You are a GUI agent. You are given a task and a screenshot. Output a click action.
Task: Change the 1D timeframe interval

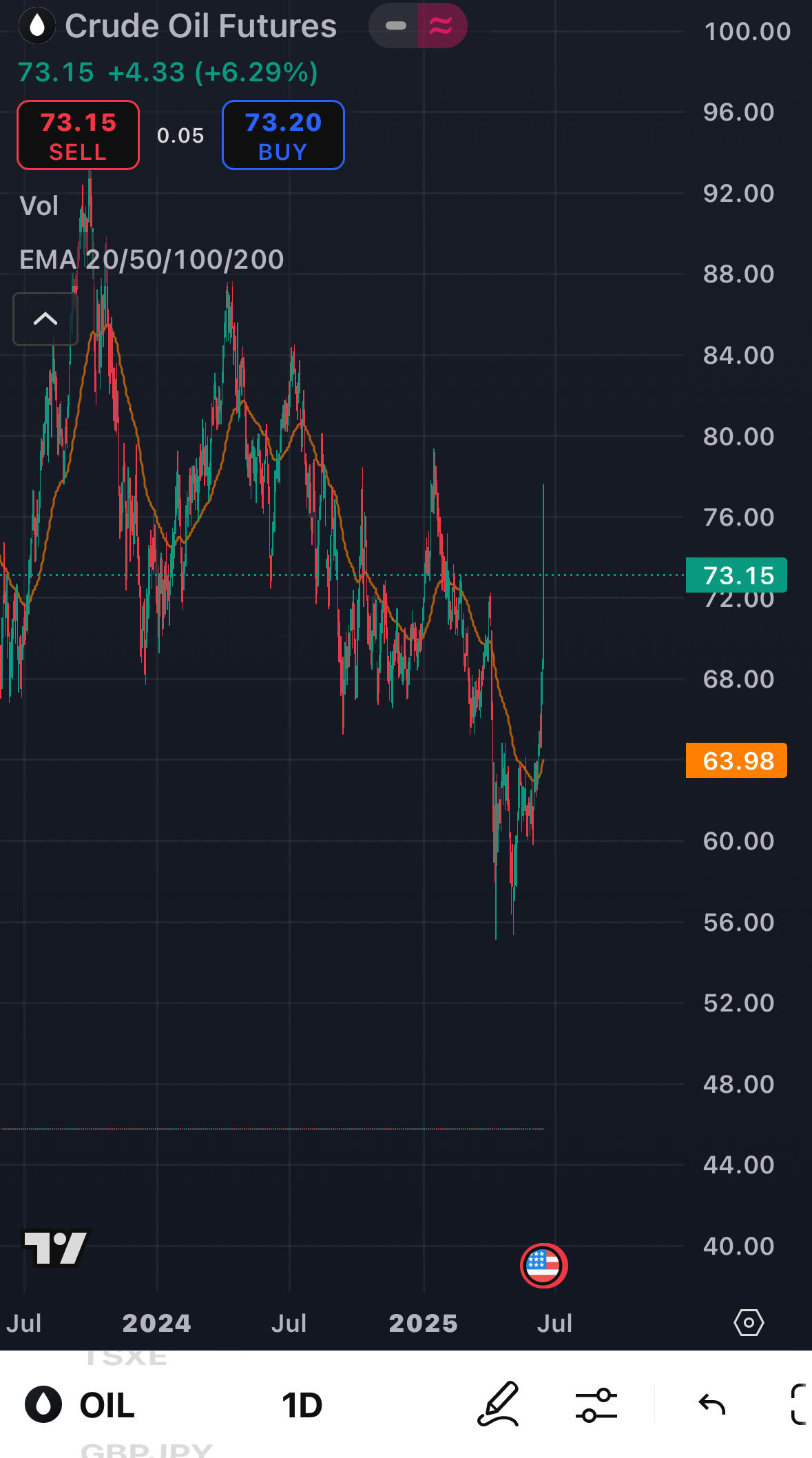302,1405
